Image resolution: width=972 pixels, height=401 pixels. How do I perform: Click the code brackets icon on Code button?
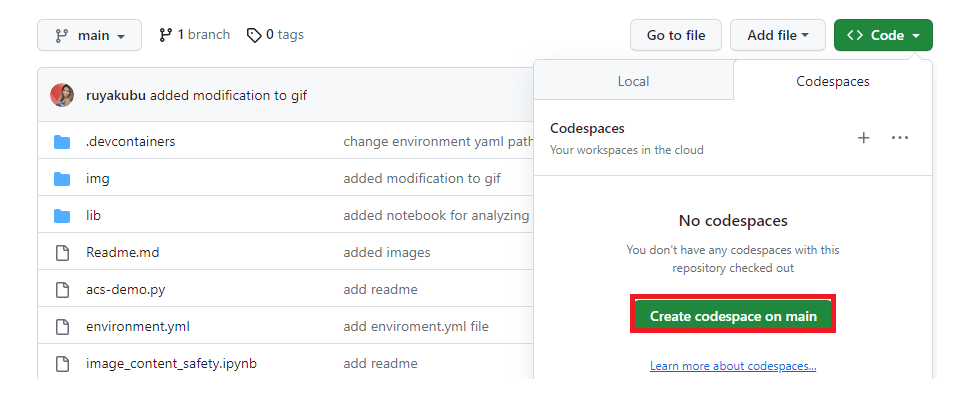855,35
